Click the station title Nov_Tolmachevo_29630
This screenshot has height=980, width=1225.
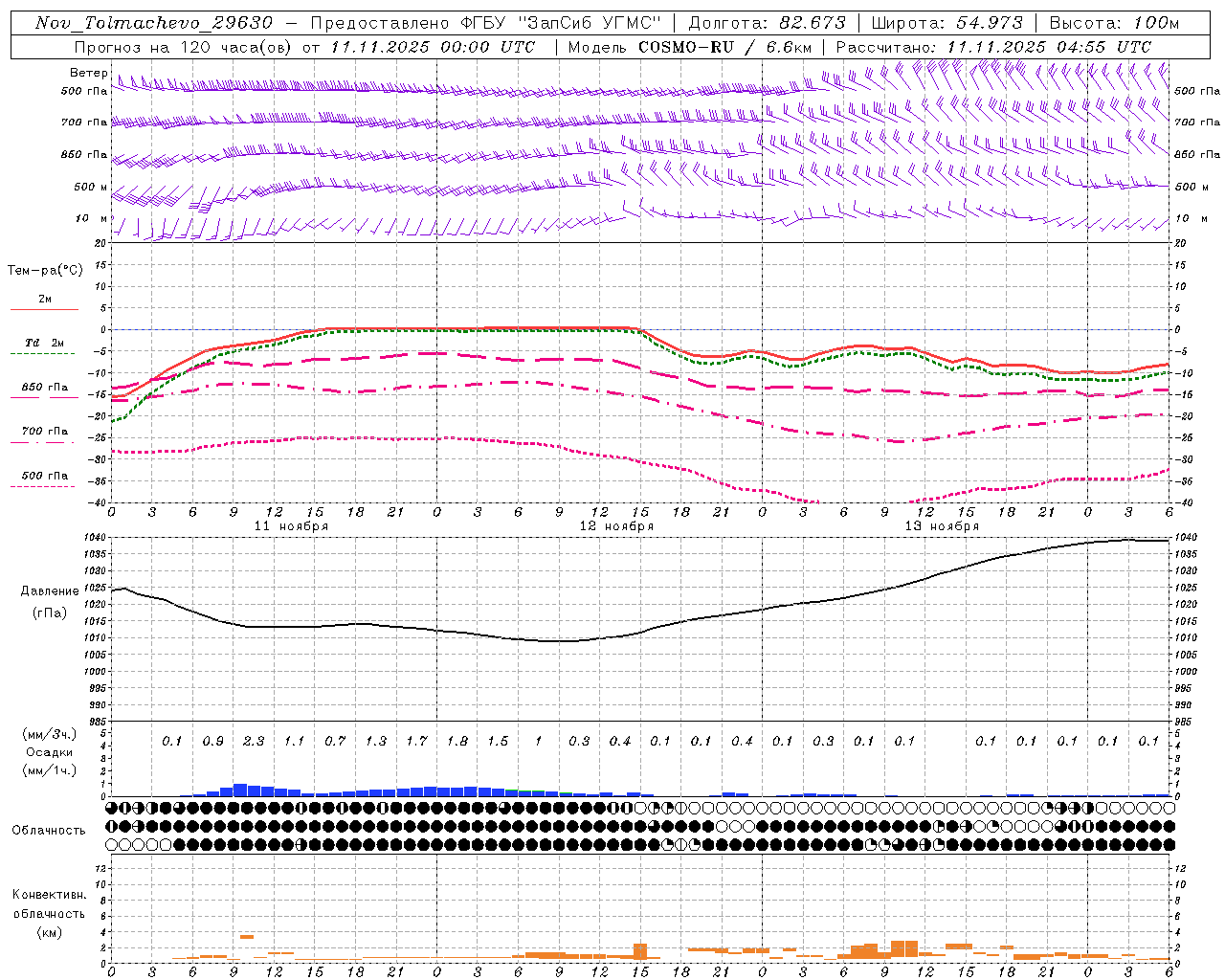[x=153, y=23]
